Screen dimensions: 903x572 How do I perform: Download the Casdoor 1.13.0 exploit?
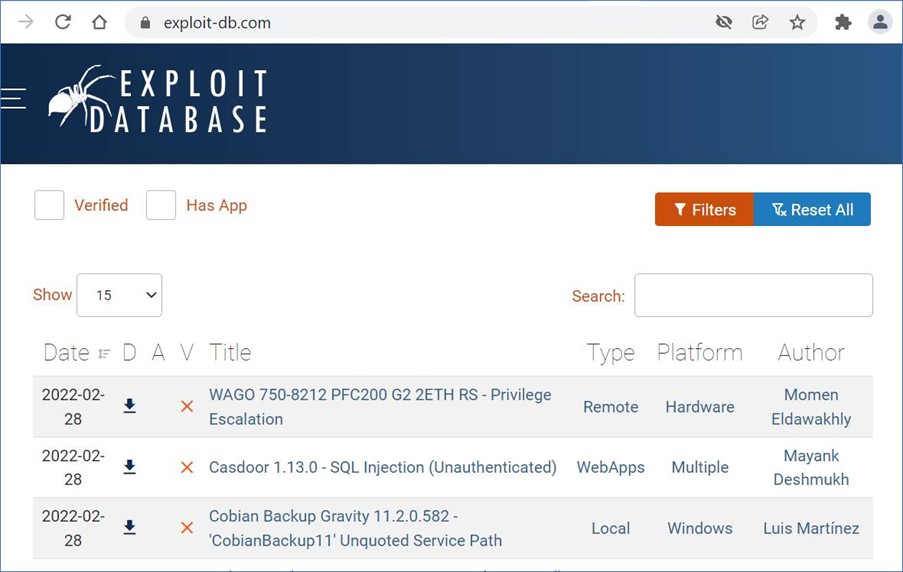pyautogui.click(x=129, y=467)
